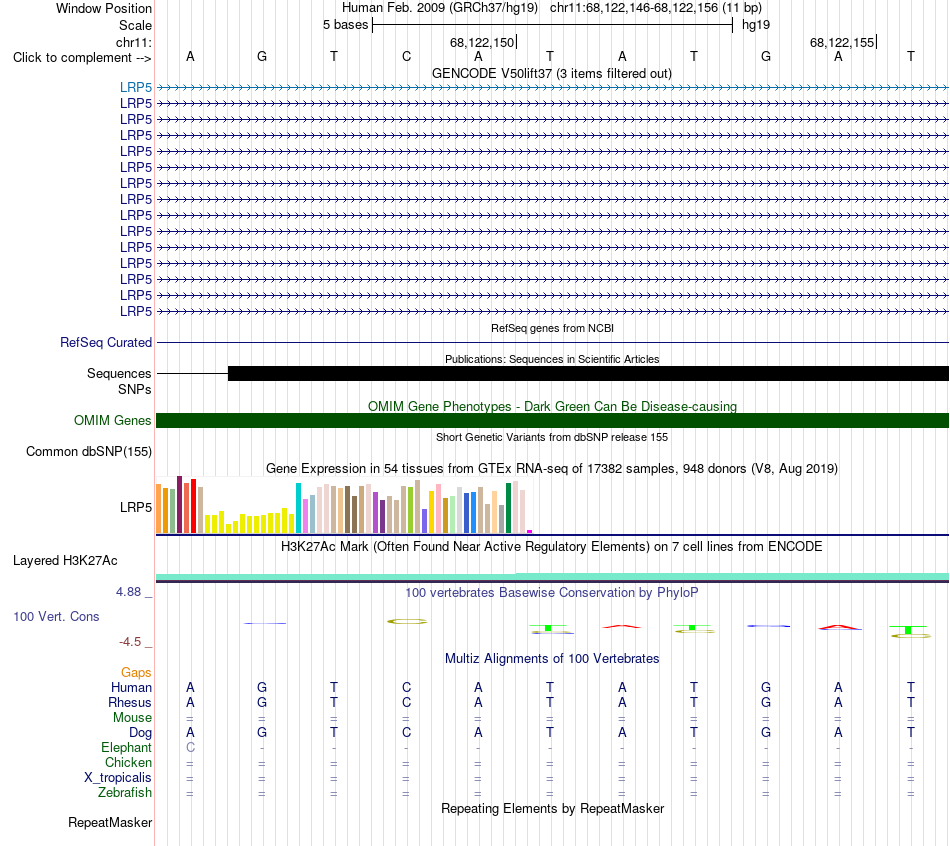Click the LRP5 label beside the GTEx bar chart
The image size is (950, 846).
pos(136,507)
